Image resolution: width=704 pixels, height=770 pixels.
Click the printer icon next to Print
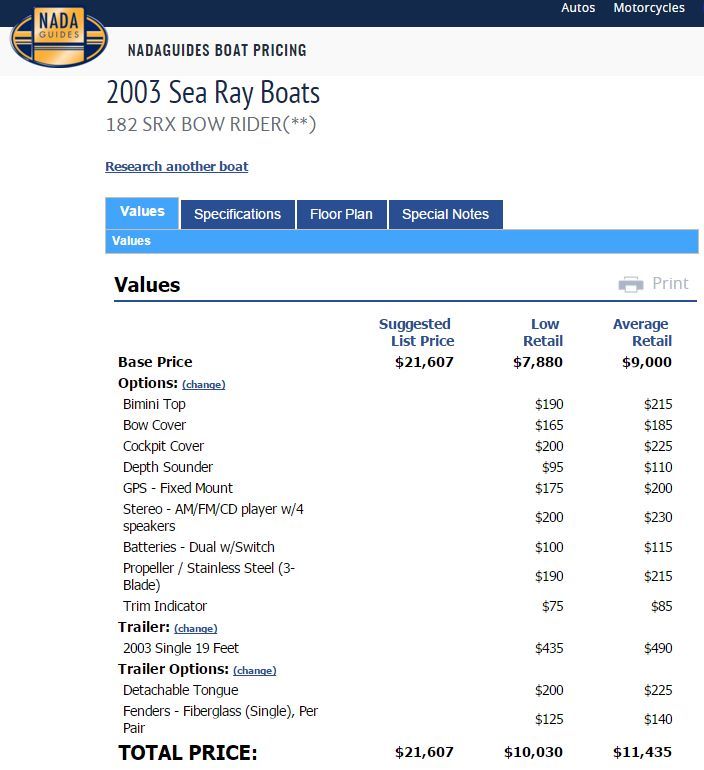631,284
